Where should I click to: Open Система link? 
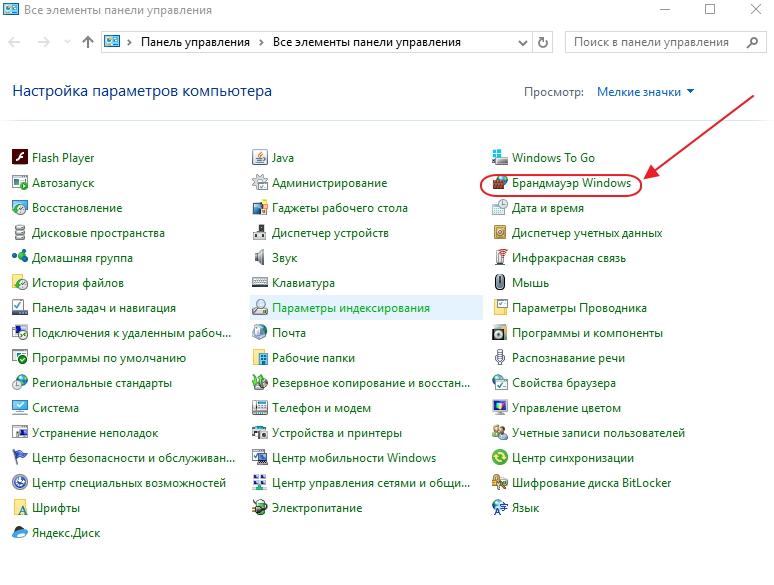pos(55,408)
